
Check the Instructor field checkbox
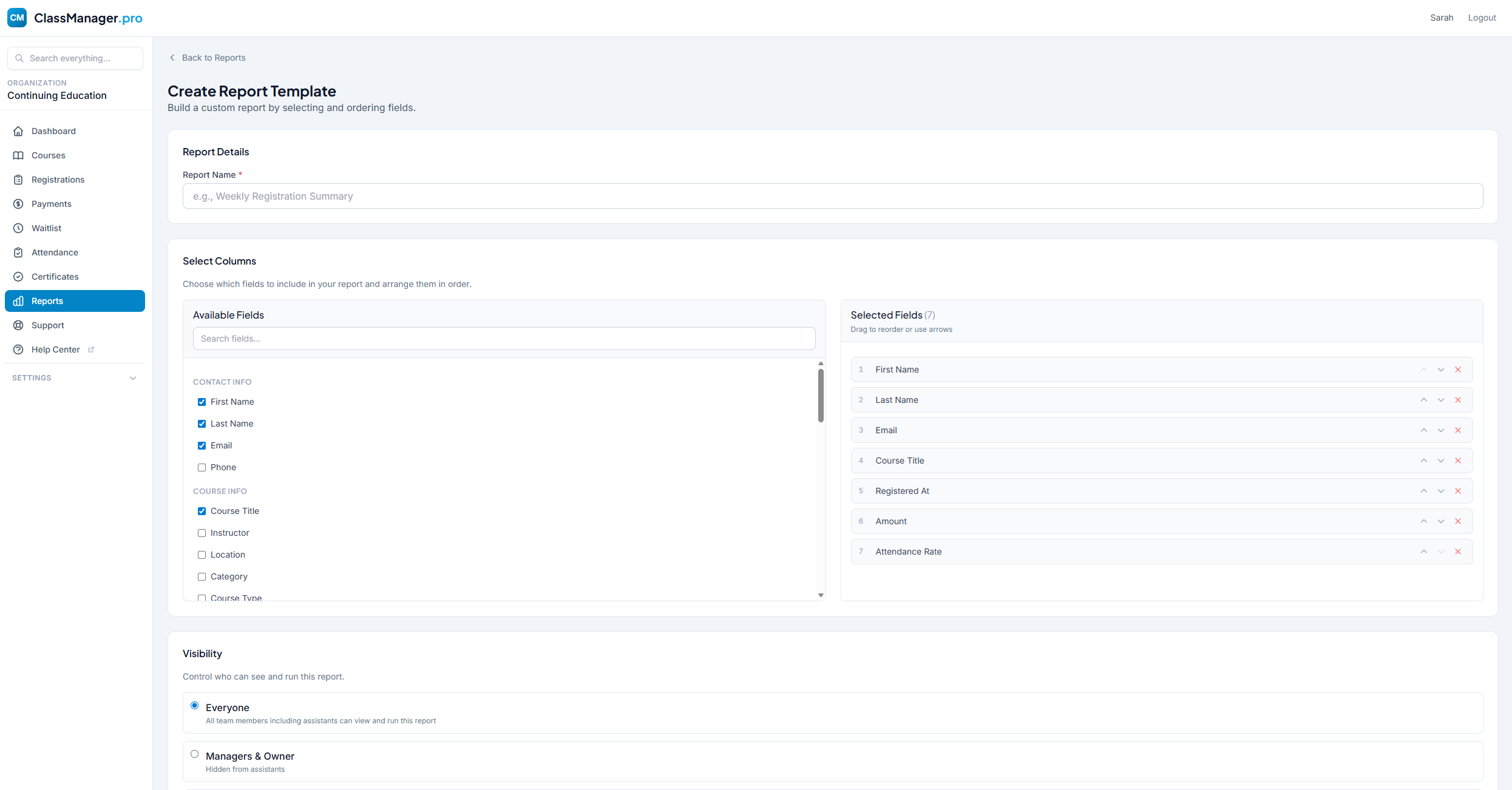(x=202, y=533)
